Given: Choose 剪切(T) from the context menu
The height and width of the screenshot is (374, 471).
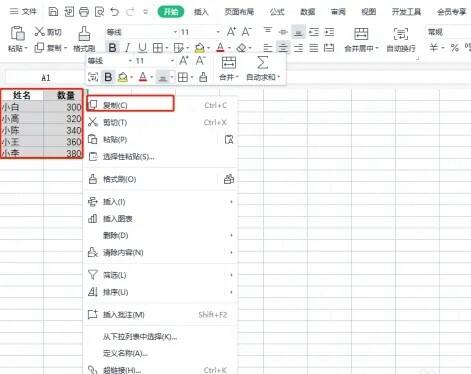Looking at the screenshot, I should [161, 122].
